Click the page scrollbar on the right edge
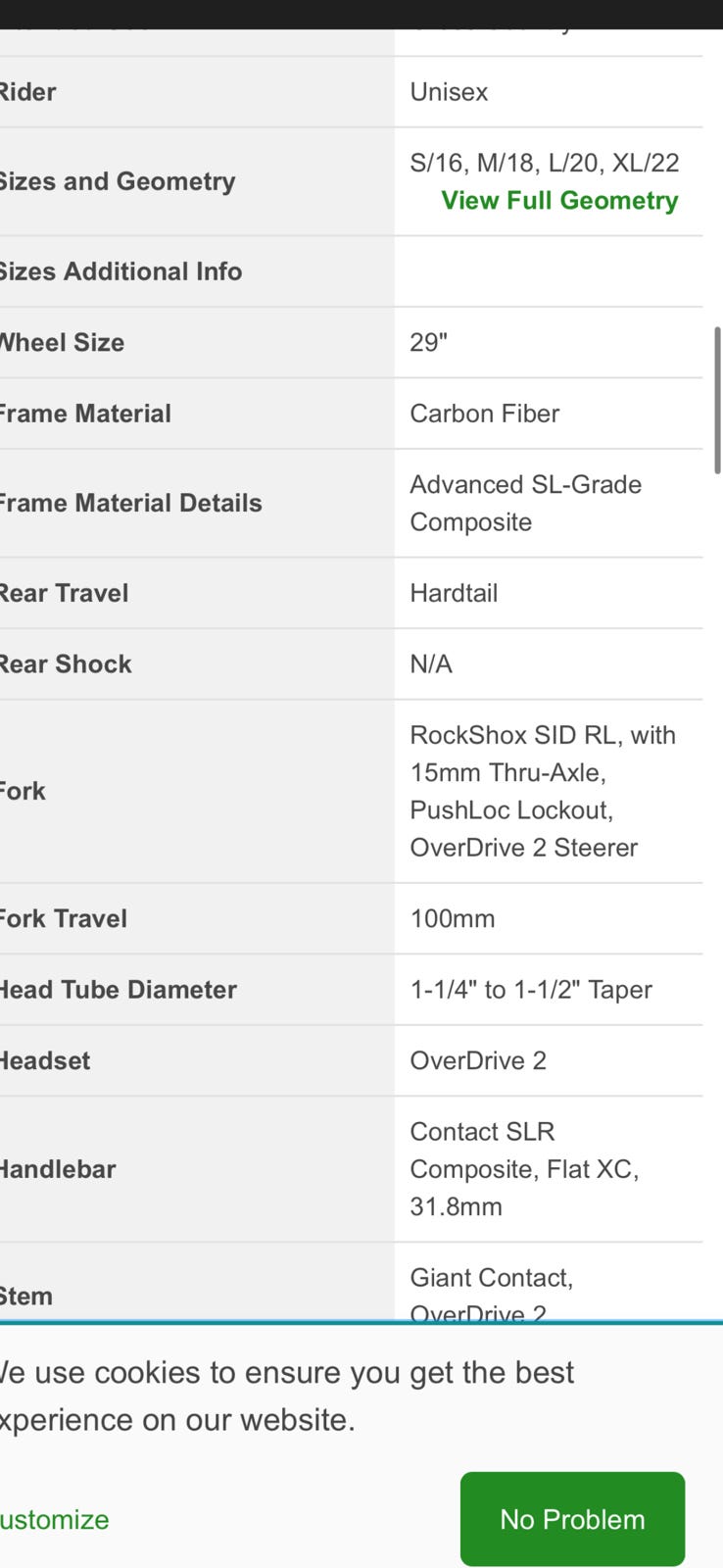 pyautogui.click(x=718, y=401)
